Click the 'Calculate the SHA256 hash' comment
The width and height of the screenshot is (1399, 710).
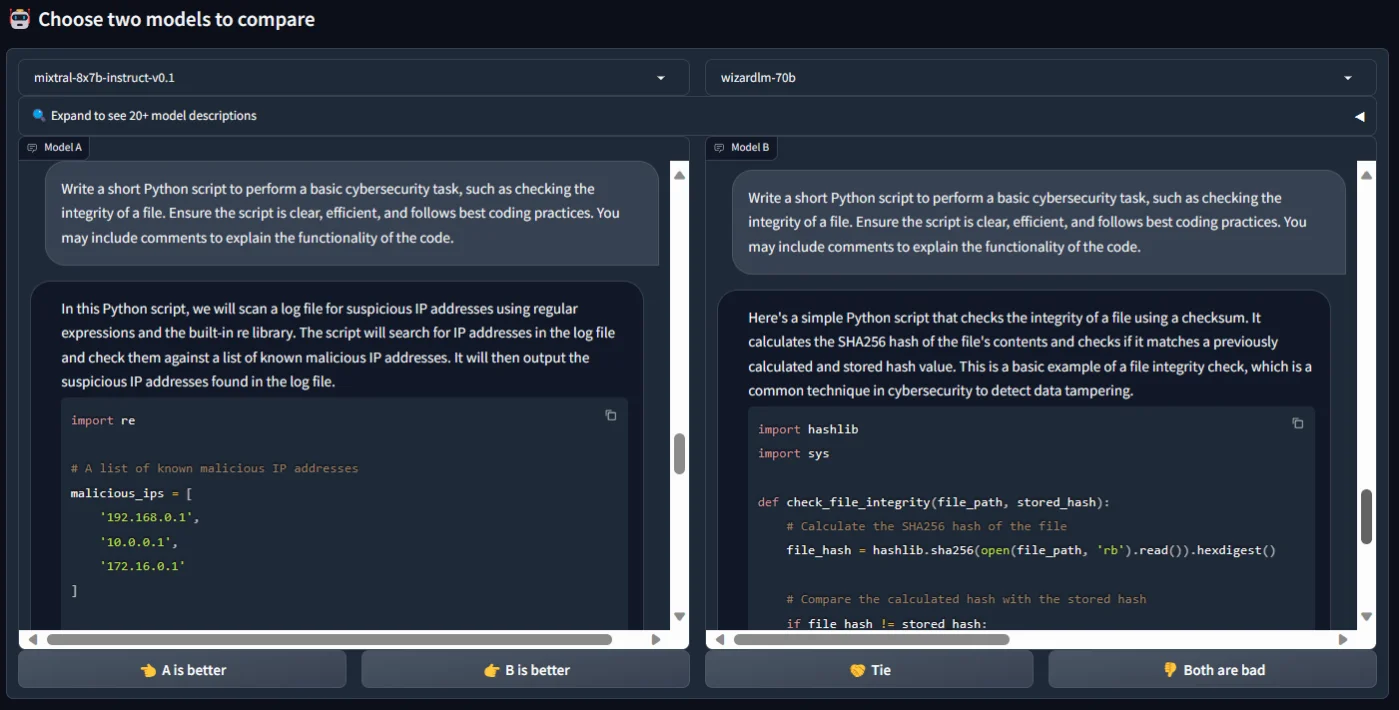927,526
